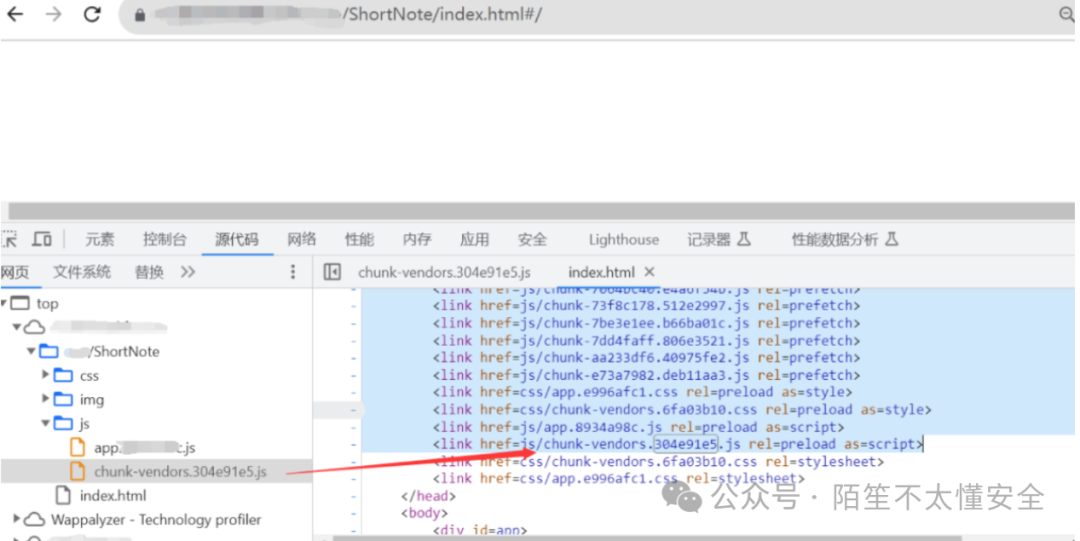Click the css folder icon
Screen dimensions: 1080x541
tap(63, 376)
